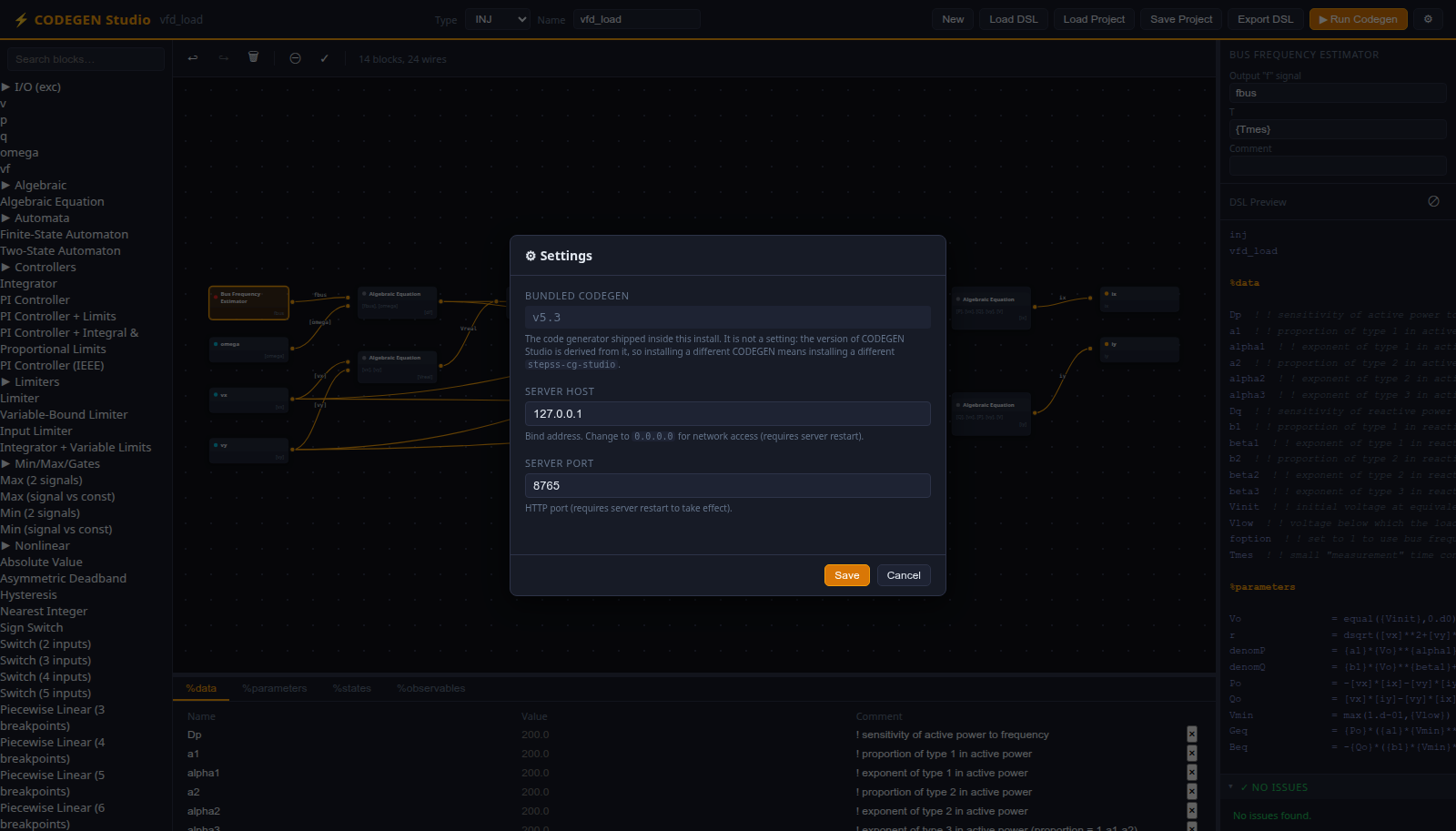
Task: Click the New button
Action: tap(953, 19)
